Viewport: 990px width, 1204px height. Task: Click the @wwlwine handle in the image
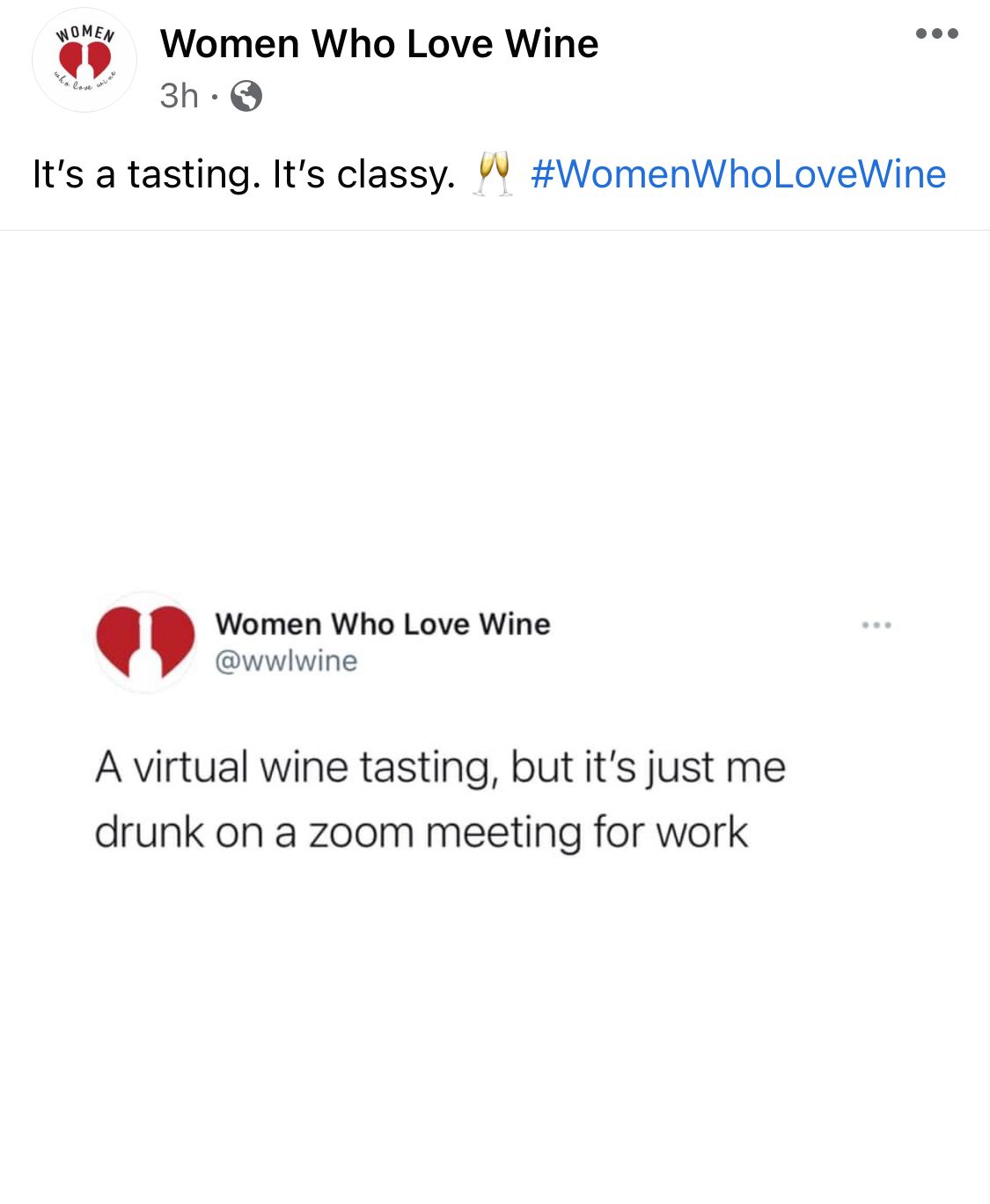click(286, 661)
